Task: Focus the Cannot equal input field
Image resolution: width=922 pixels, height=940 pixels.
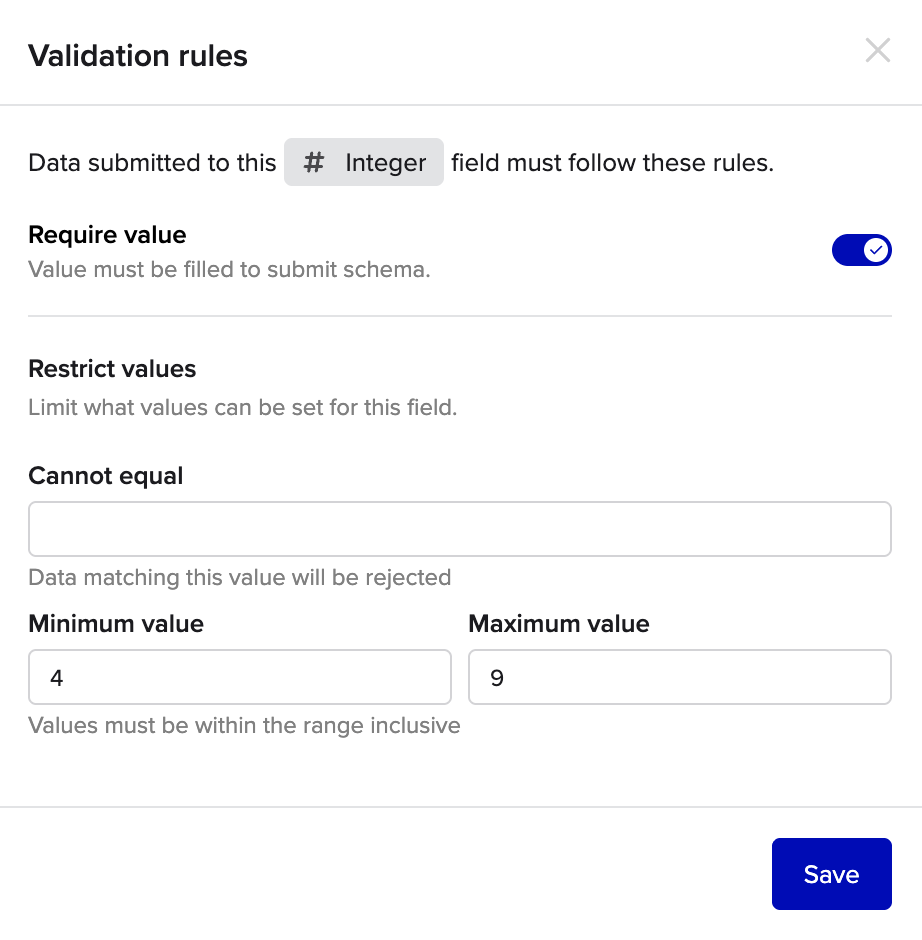Action: click(x=459, y=529)
